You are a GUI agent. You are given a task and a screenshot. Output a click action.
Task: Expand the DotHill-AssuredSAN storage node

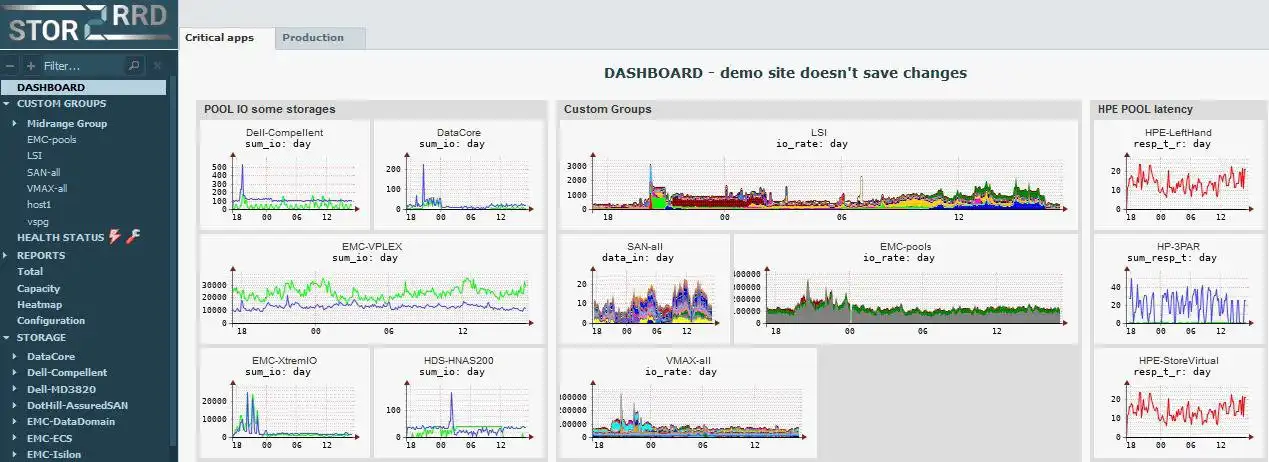[x=15, y=405]
